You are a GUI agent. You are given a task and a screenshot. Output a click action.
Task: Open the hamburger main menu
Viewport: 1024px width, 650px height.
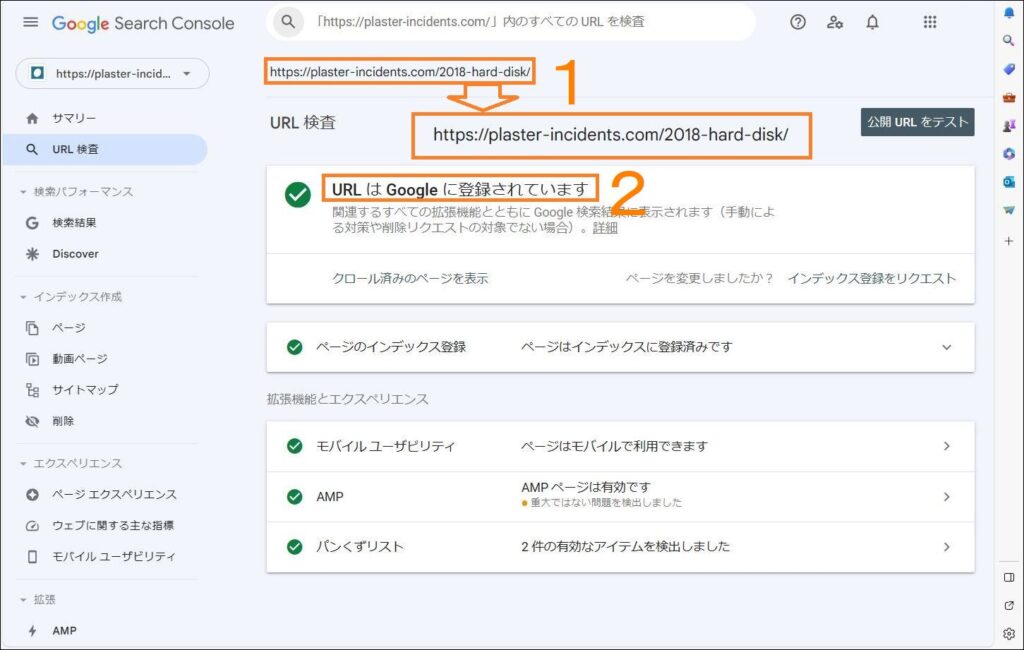30,22
